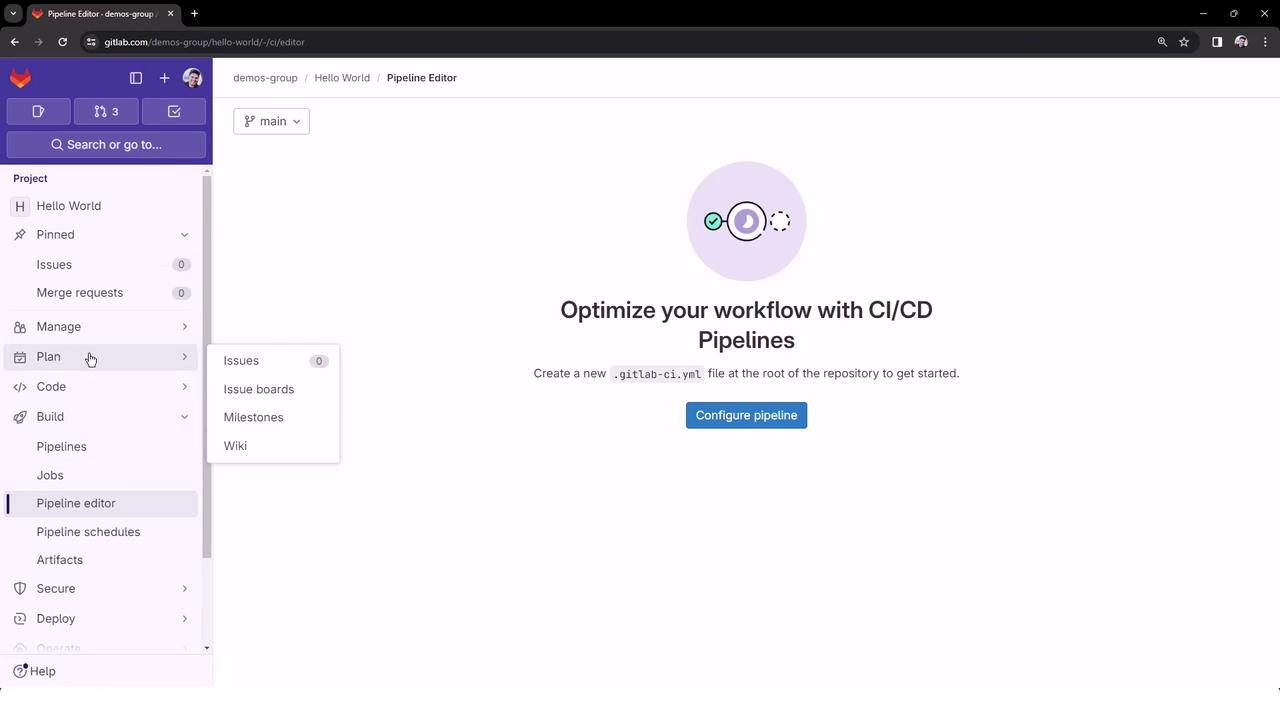Toggle the sidebar collapse icon

136,78
